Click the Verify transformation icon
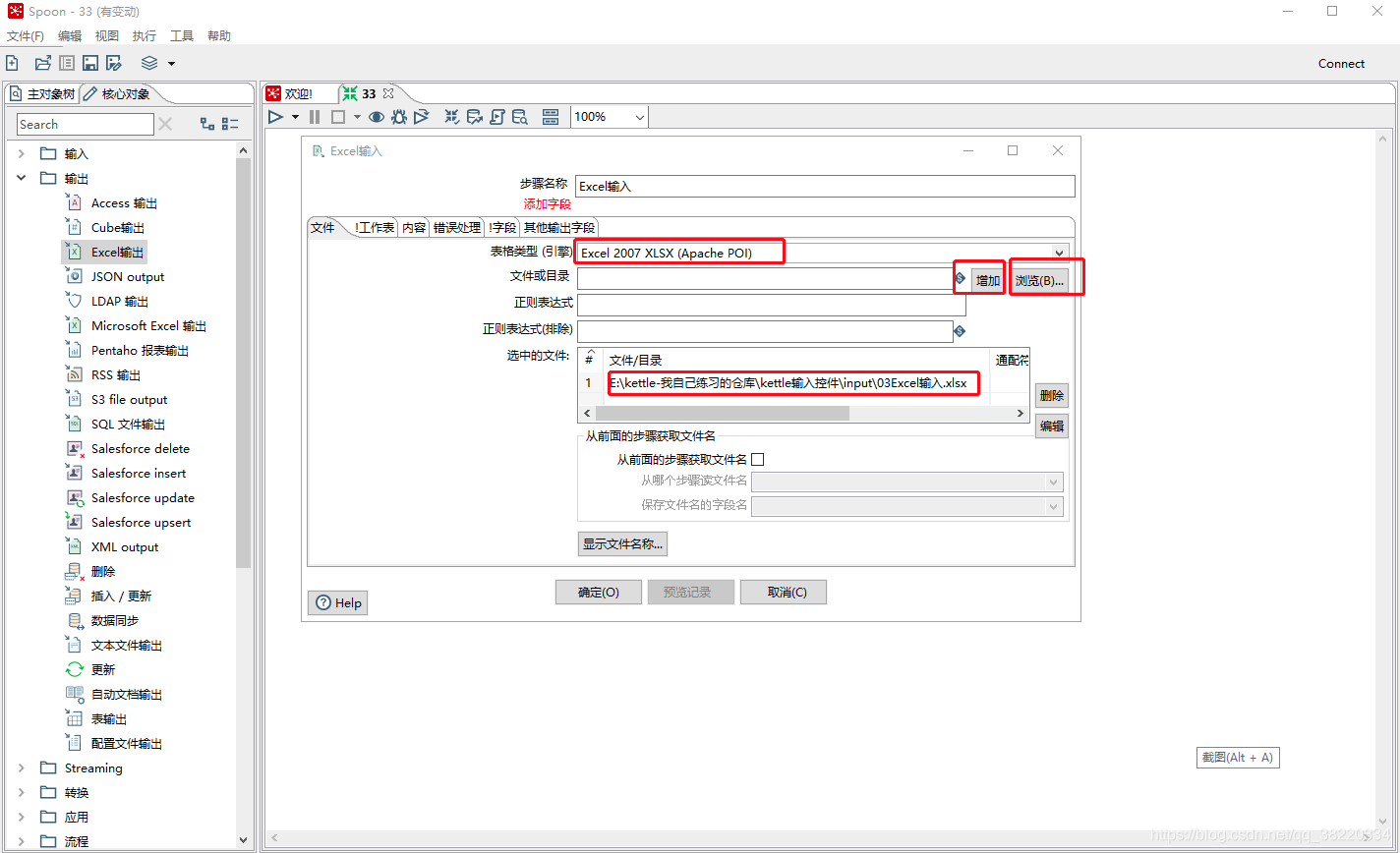 452,117
